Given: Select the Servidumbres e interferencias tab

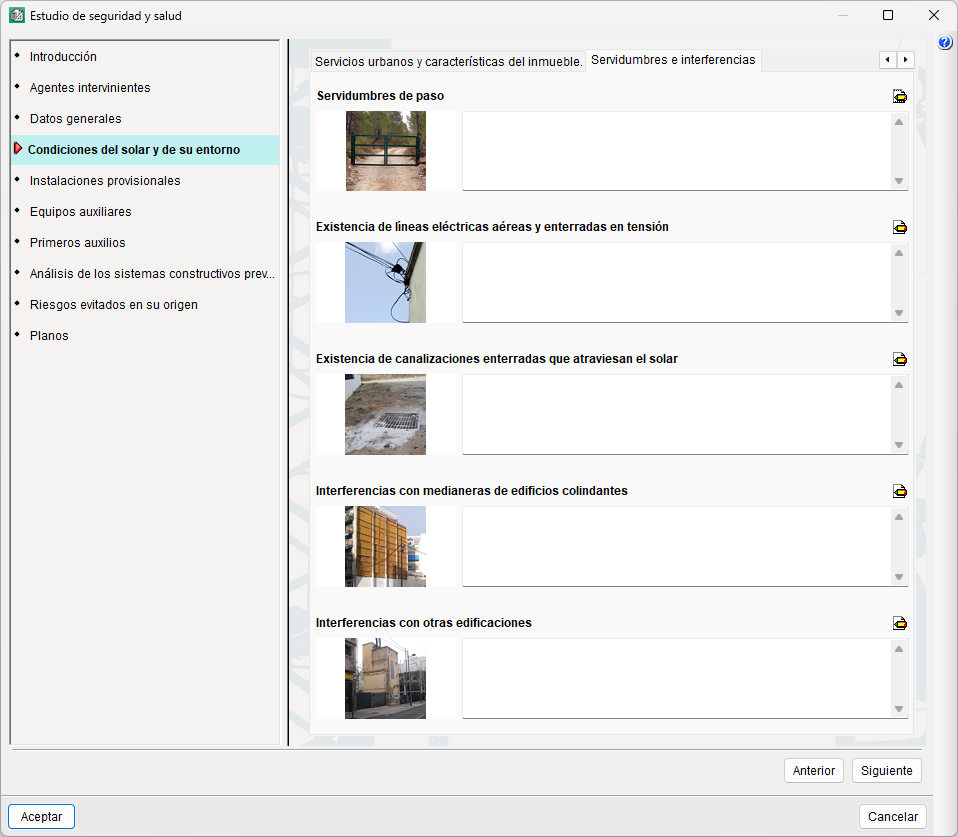Looking at the screenshot, I should (x=673, y=60).
